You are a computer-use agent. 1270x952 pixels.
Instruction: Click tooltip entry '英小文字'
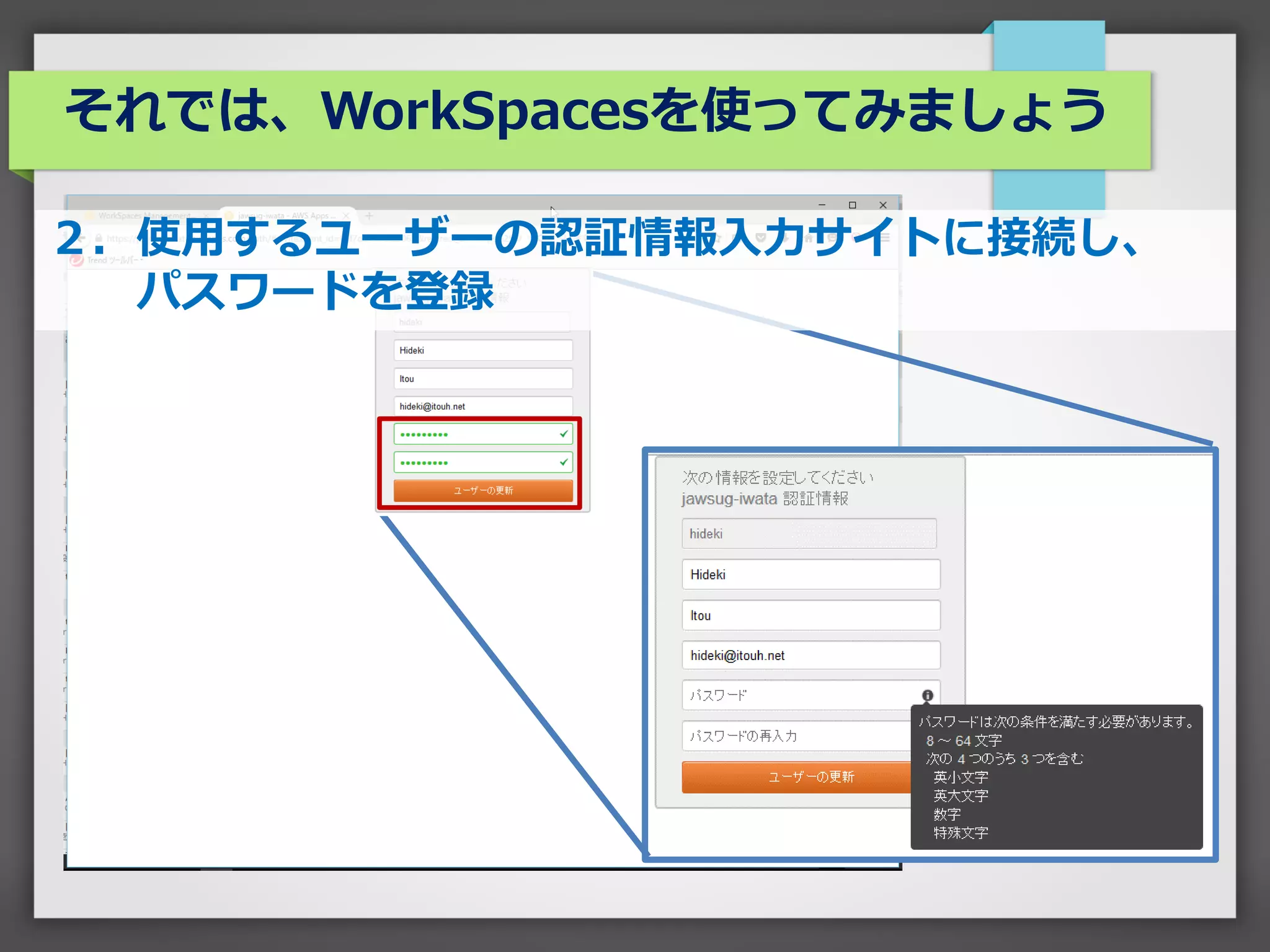[x=961, y=777]
